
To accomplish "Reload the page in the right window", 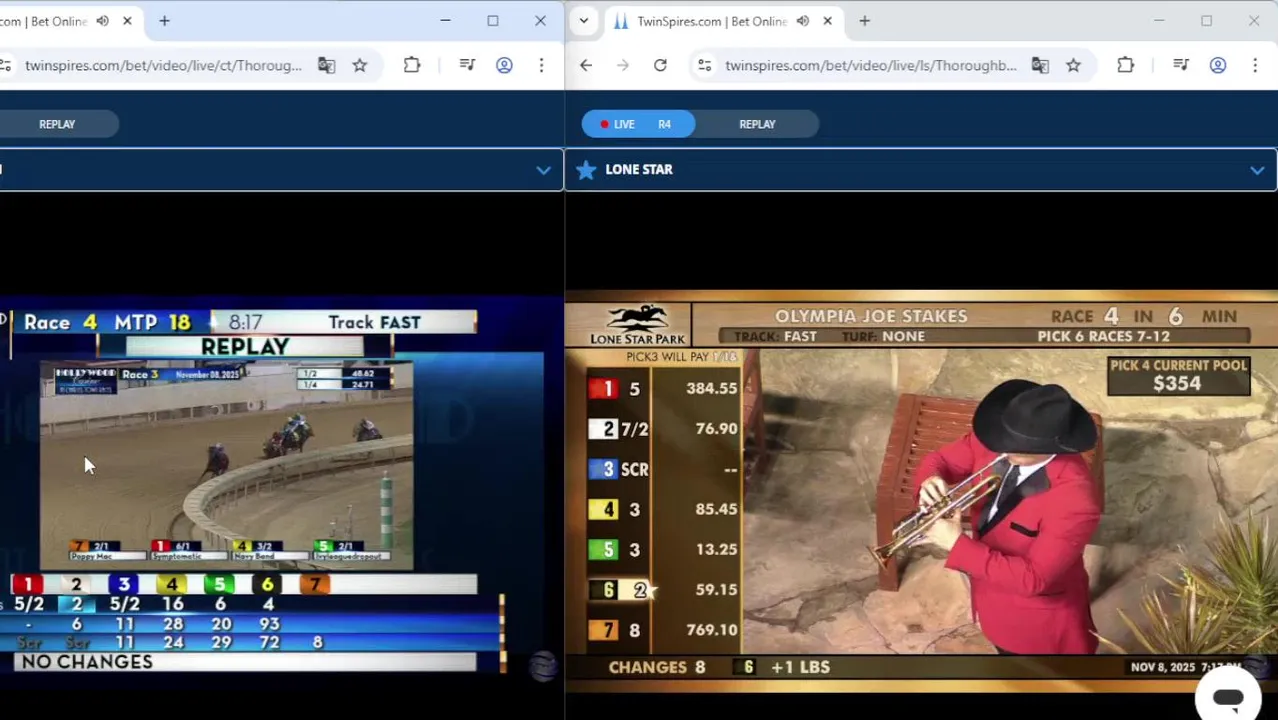I will point(660,65).
